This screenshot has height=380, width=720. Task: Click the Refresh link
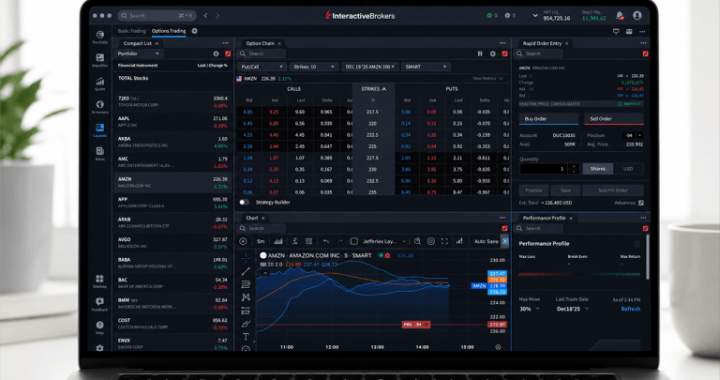[630, 309]
